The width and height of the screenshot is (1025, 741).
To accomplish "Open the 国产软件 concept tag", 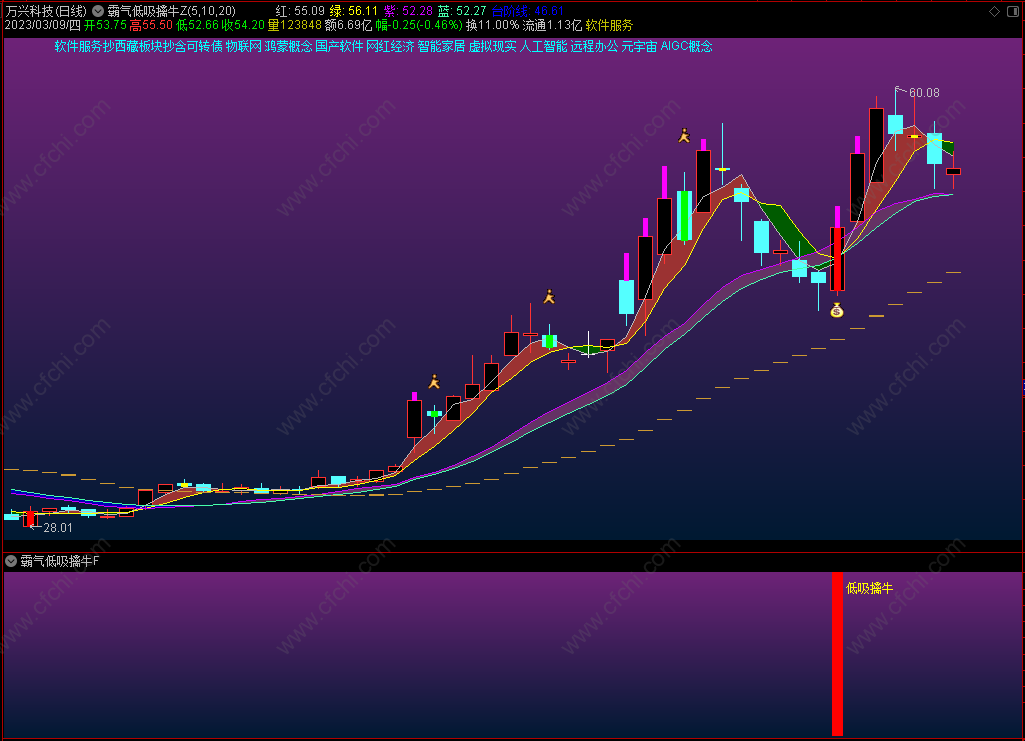I will 339,46.
